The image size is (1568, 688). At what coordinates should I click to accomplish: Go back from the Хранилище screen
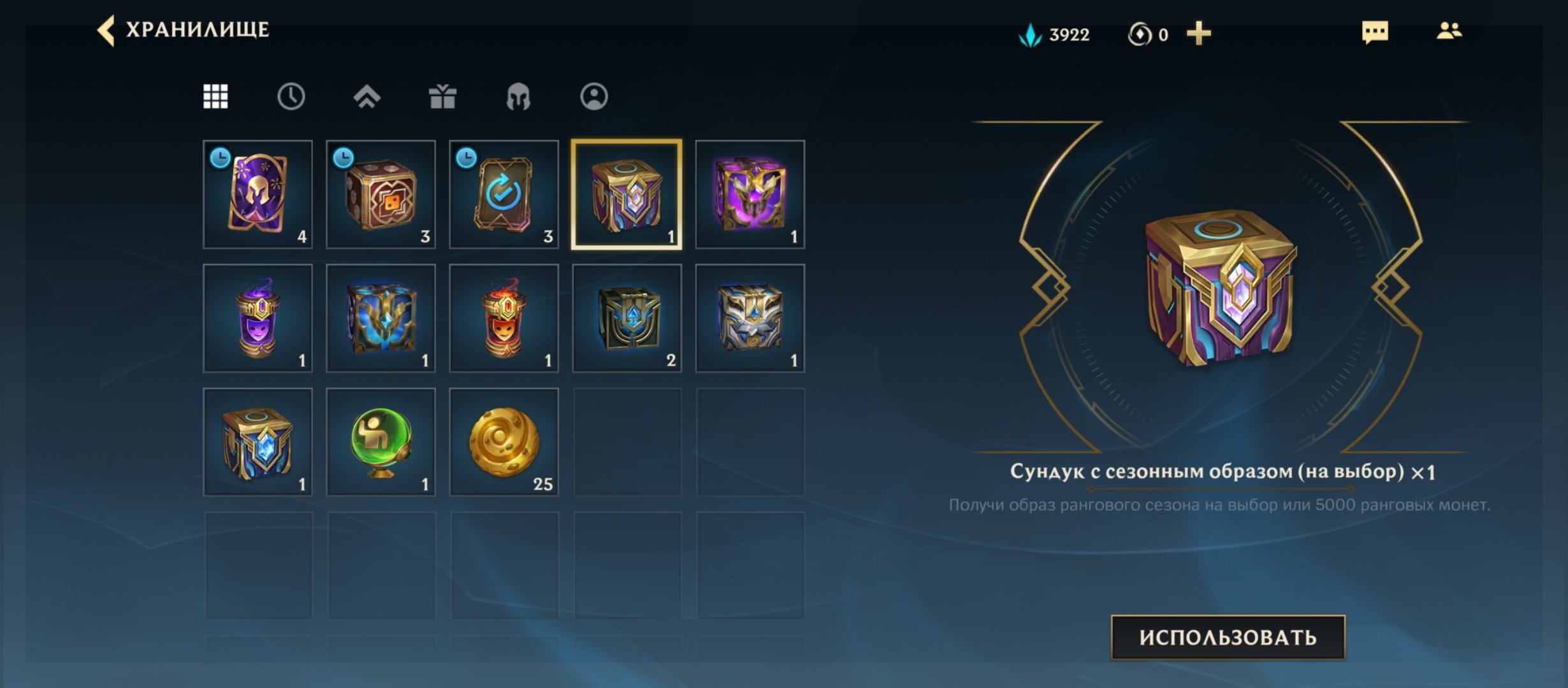106,30
